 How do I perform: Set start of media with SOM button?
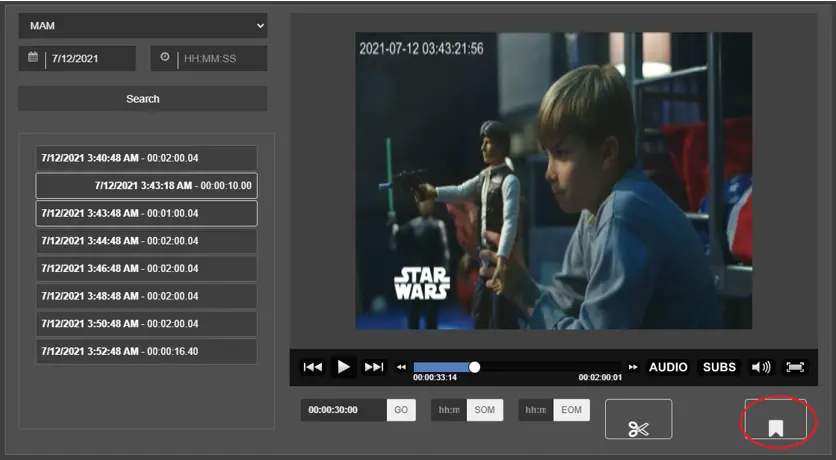point(484,410)
